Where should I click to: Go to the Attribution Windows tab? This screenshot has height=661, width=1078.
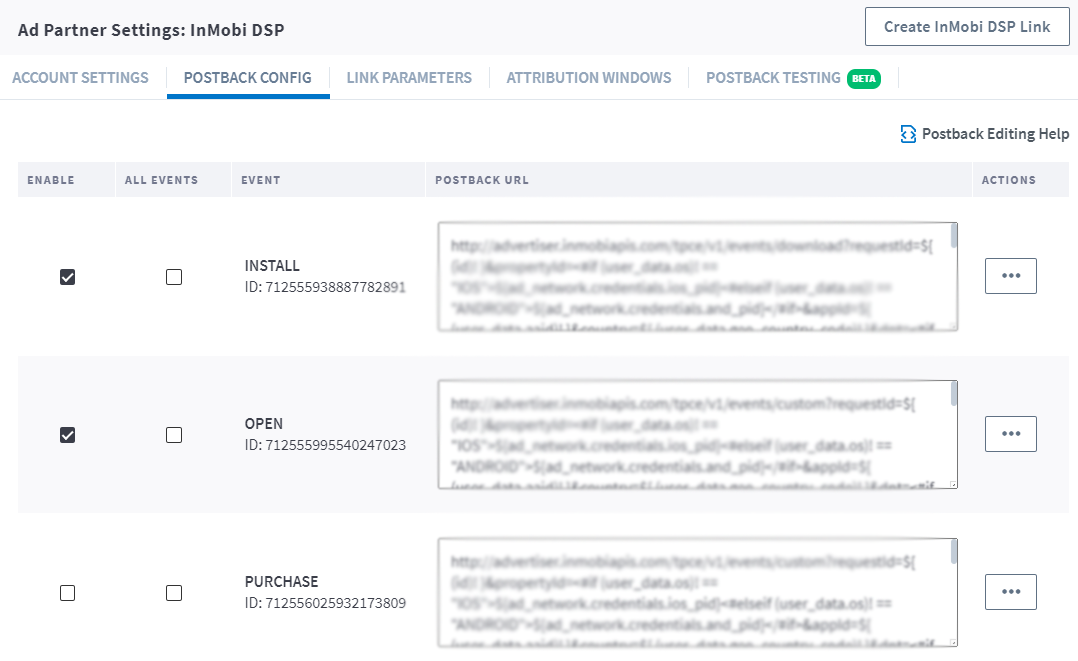(588, 78)
